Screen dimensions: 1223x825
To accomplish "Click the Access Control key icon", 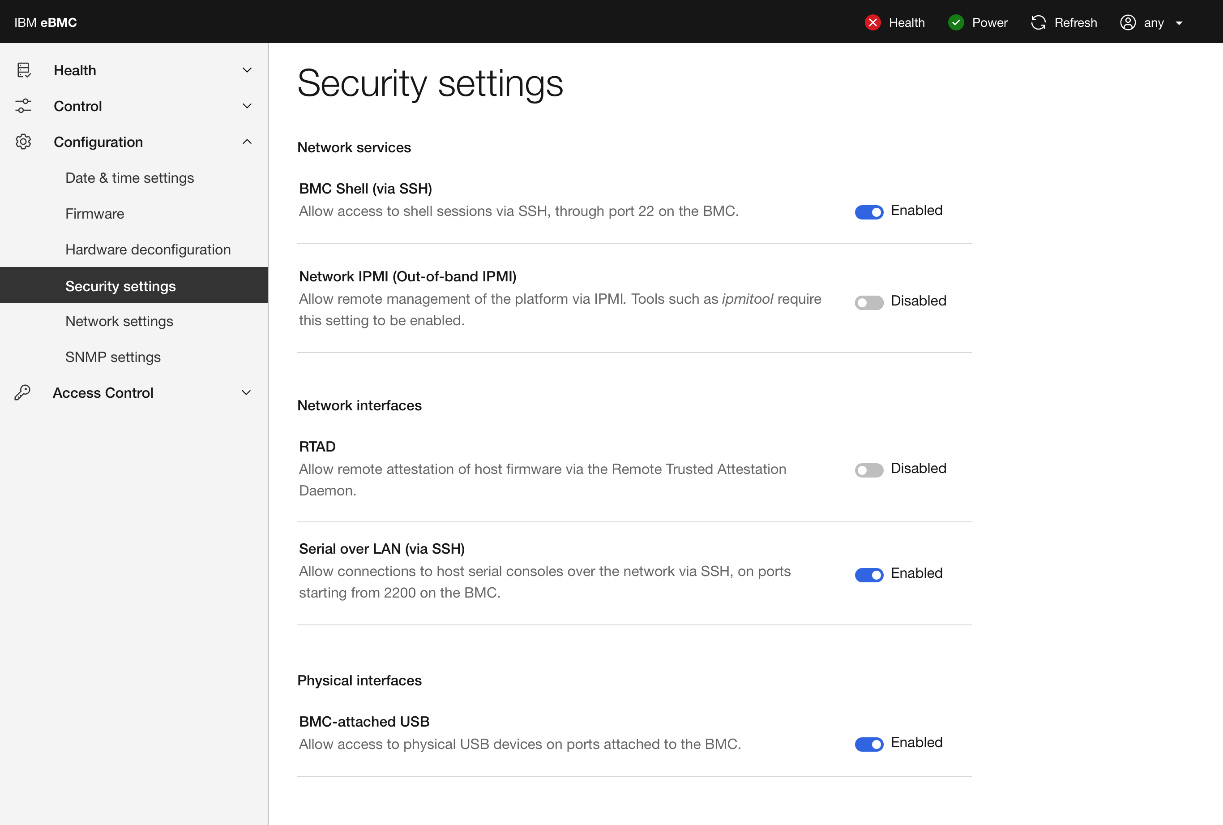I will coord(22,392).
